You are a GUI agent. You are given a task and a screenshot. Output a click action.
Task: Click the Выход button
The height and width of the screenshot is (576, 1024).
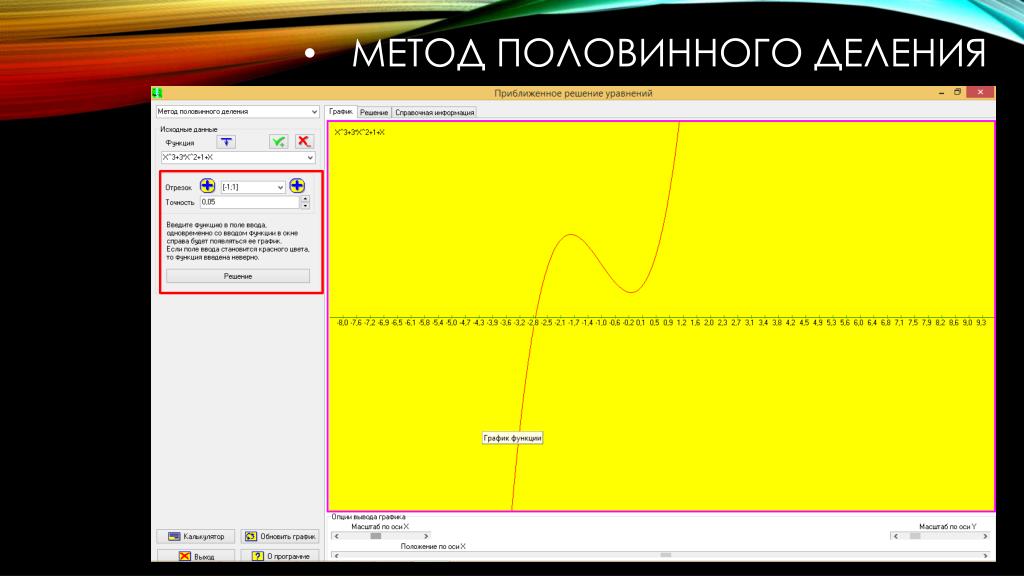(196, 556)
